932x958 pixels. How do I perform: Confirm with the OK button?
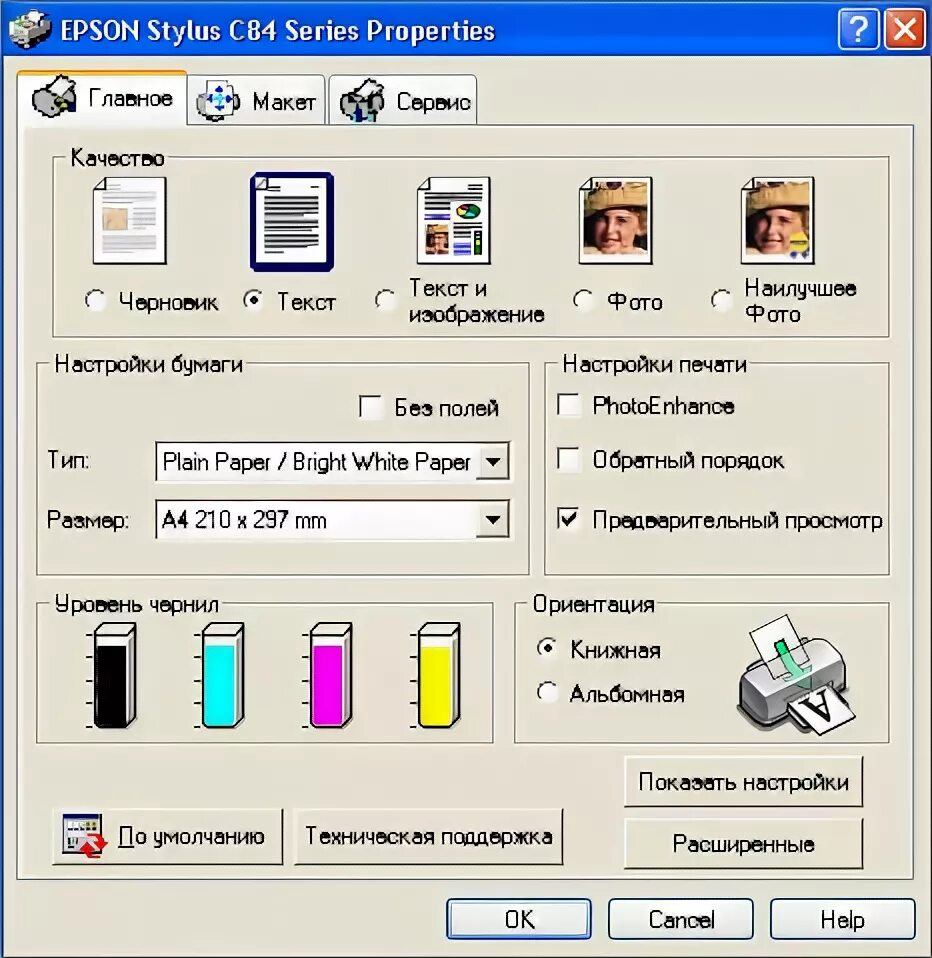point(519,919)
